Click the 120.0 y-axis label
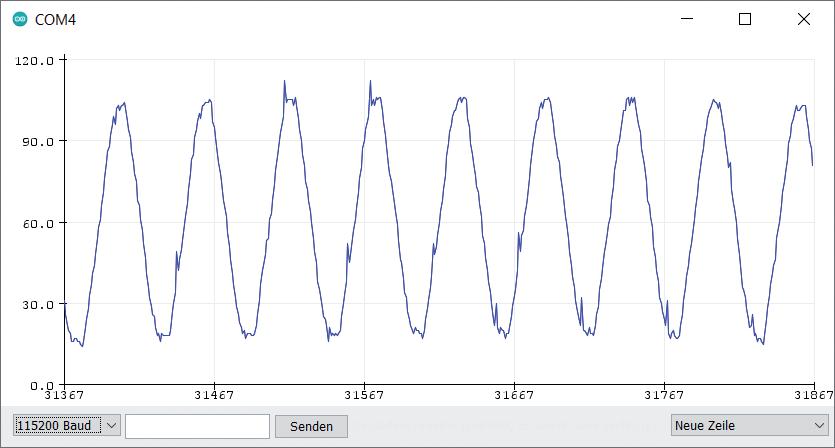This screenshot has width=835, height=448. click(35, 61)
